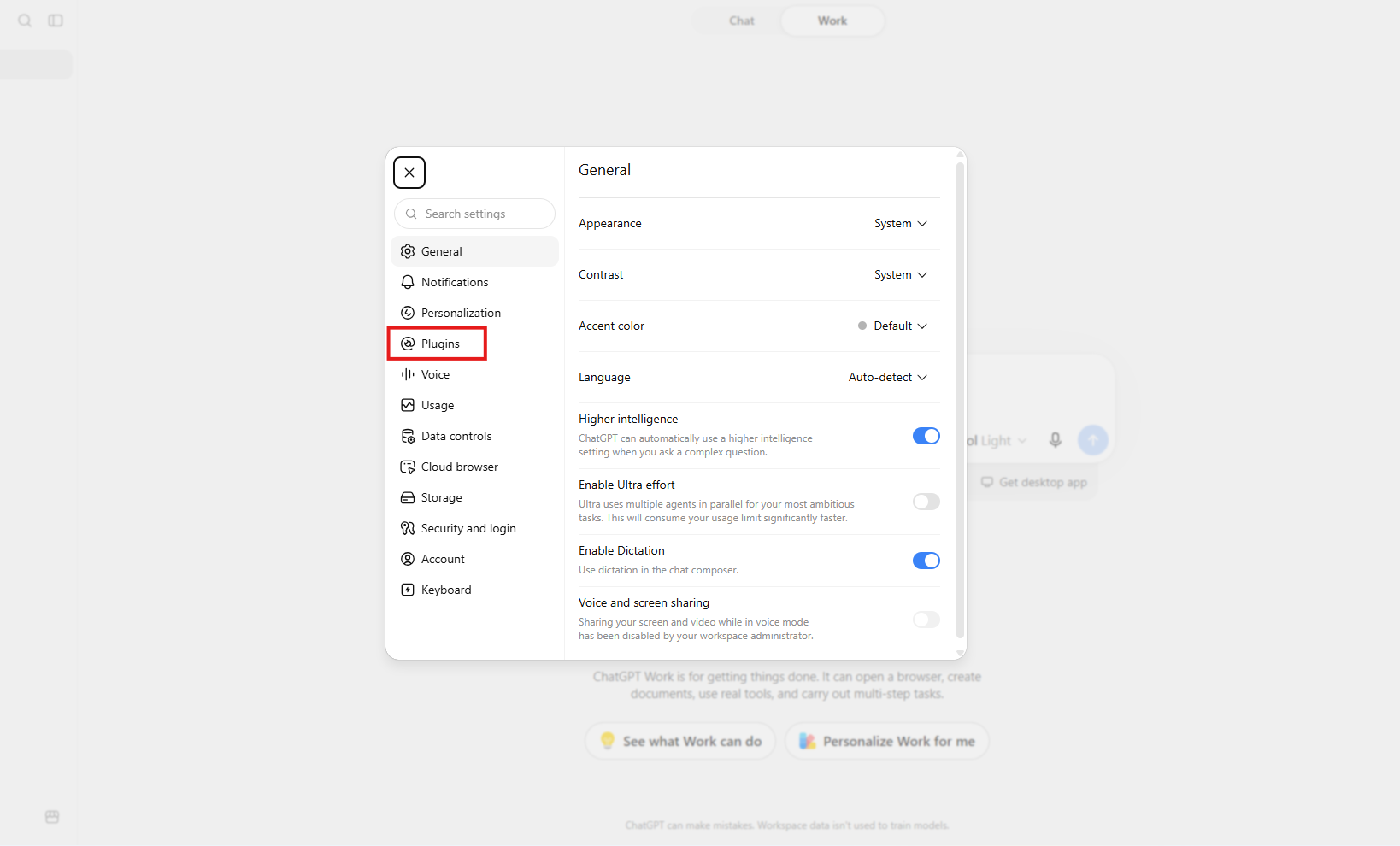Click the Search settings field

(474, 214)
